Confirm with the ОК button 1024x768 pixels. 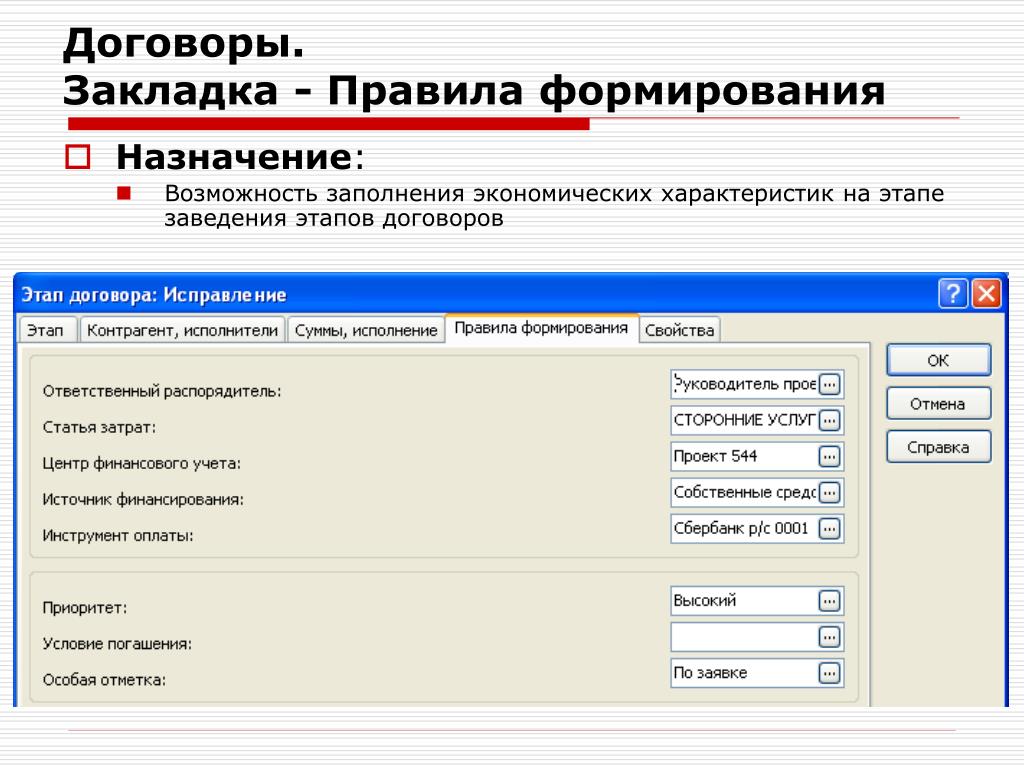(x=938, y=360)
